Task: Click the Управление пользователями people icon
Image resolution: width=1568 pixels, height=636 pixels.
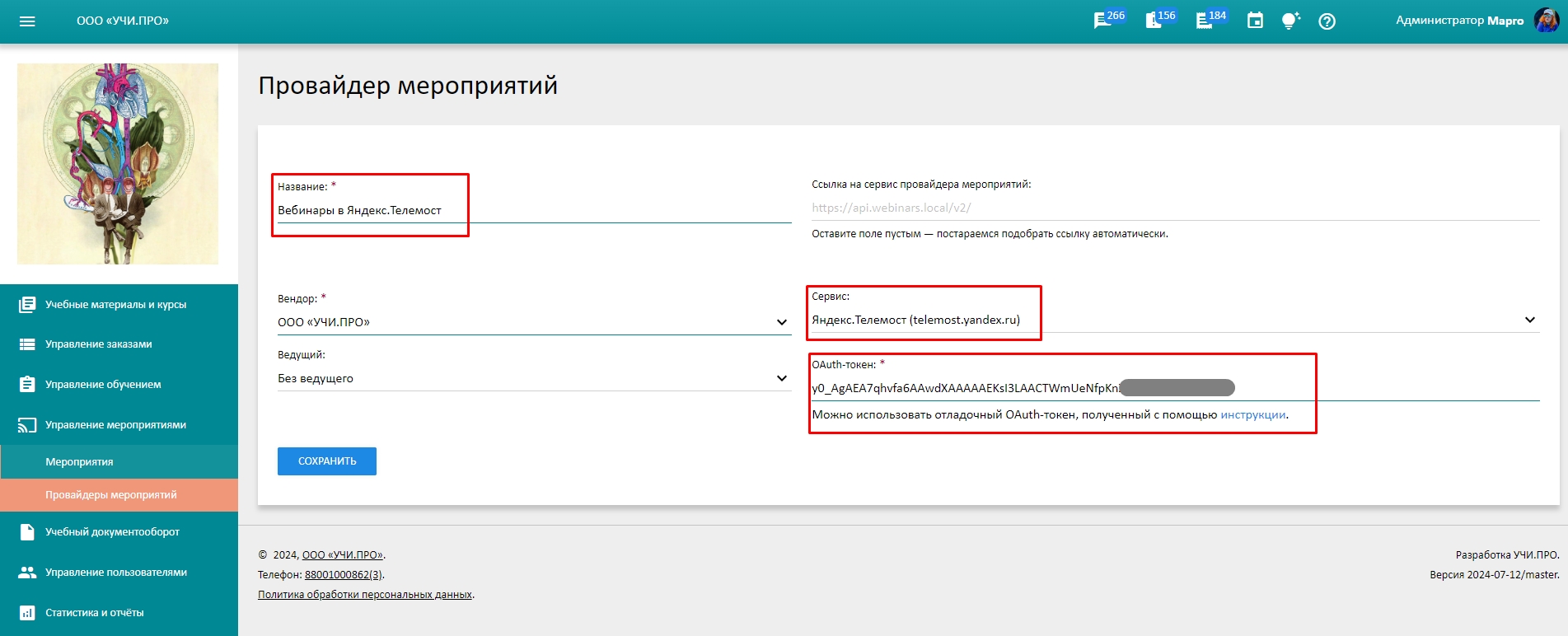Action: (27, 573)
